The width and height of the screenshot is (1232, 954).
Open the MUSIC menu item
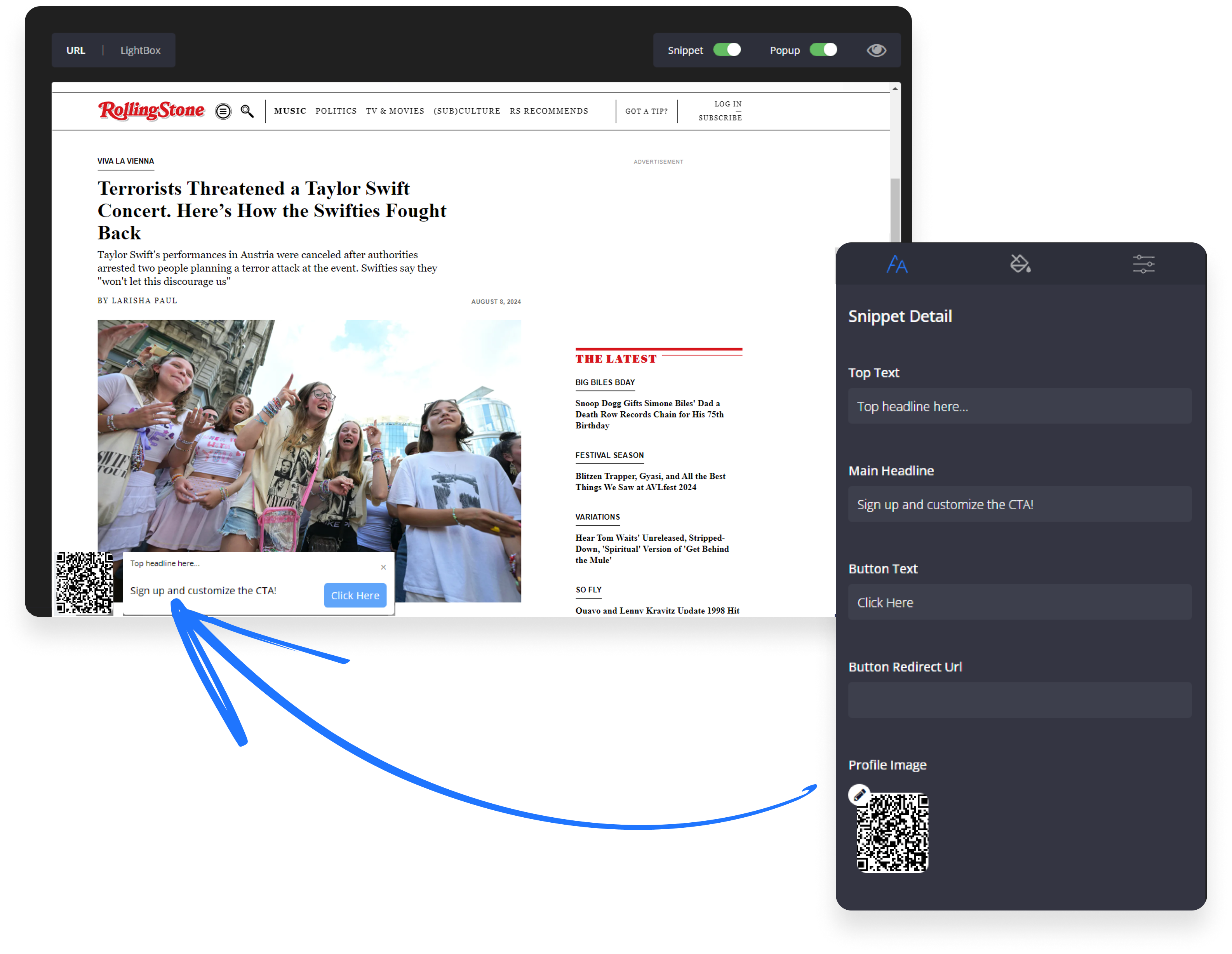tap(290, 111)
